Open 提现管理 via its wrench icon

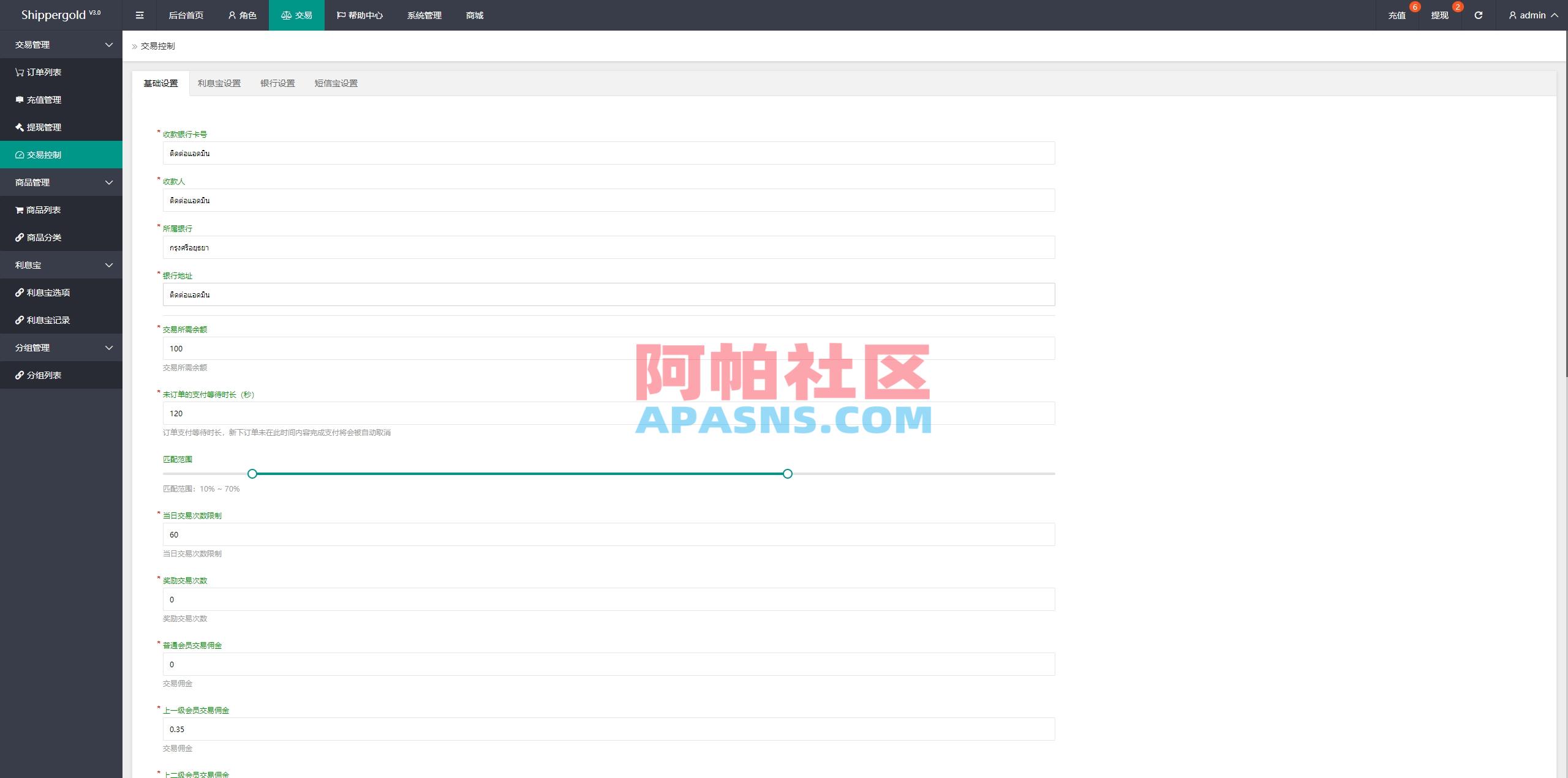coord(18,127)
